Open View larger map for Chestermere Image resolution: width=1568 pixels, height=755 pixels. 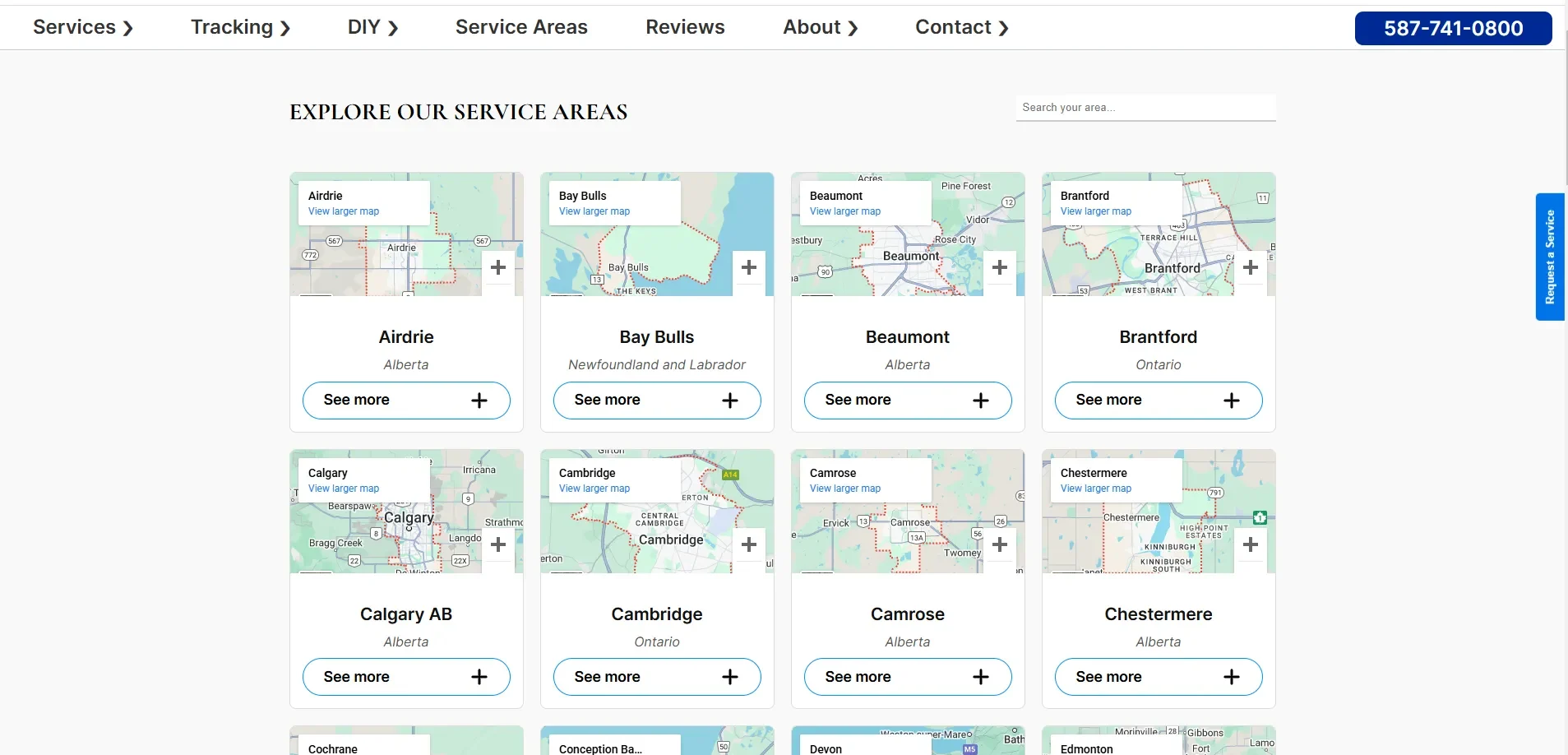coord(1096,489)
